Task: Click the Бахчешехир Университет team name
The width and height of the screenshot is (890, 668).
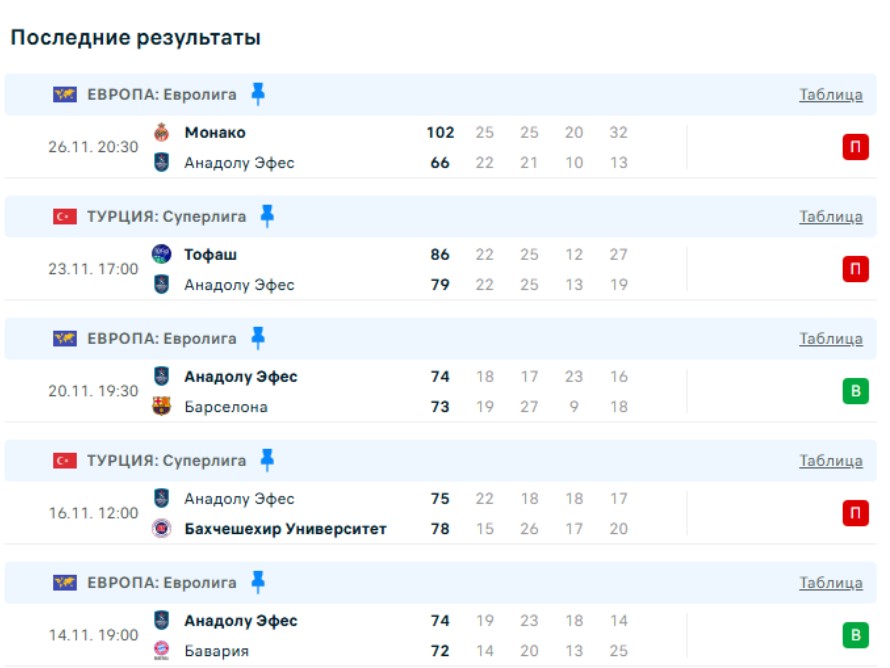Action: 285,529
